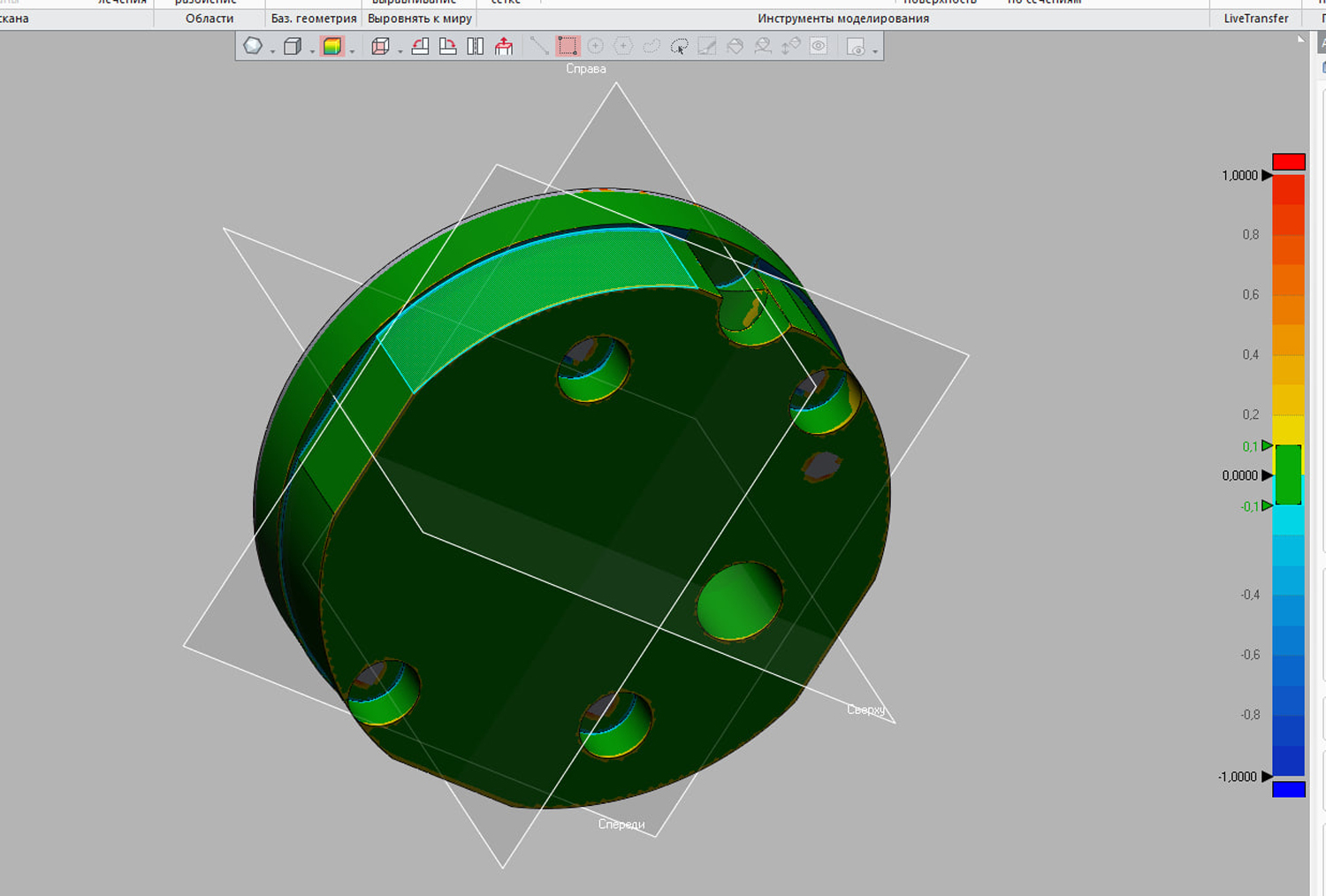This screenshot has width=1326, height=896.
Task: Select the line selection mode icon
Action: [x=539, y=46]
